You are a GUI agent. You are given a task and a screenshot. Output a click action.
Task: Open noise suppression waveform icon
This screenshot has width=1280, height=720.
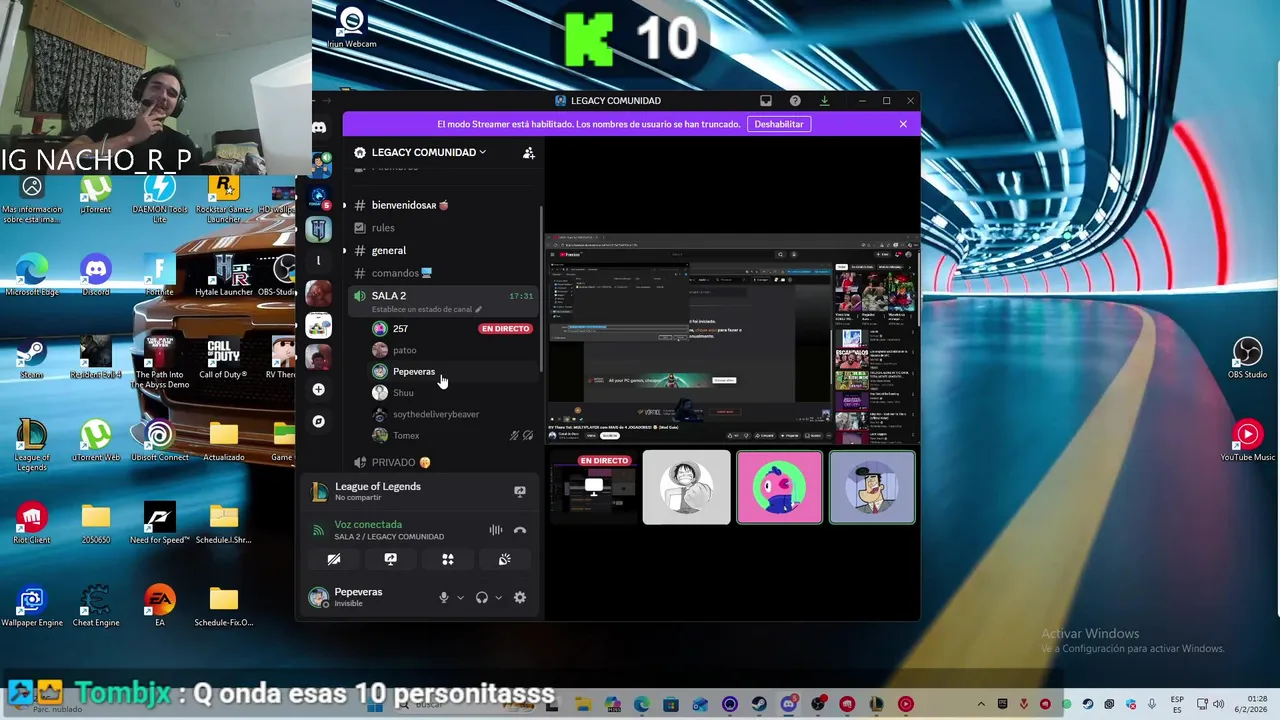pos(496,530)
